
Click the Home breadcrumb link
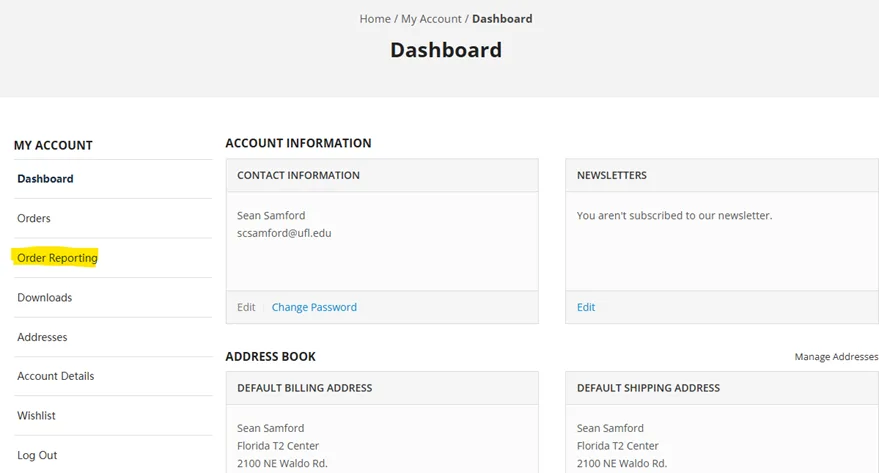tap(375, 19)
